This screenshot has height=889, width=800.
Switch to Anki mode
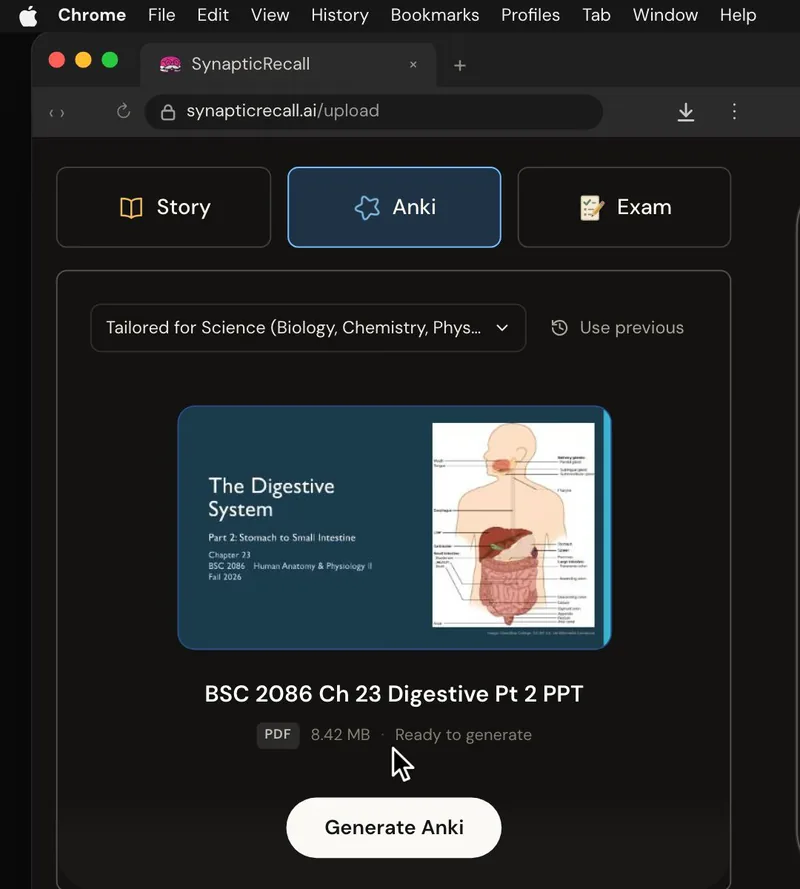pyautogui.click(x=394, y=208)
